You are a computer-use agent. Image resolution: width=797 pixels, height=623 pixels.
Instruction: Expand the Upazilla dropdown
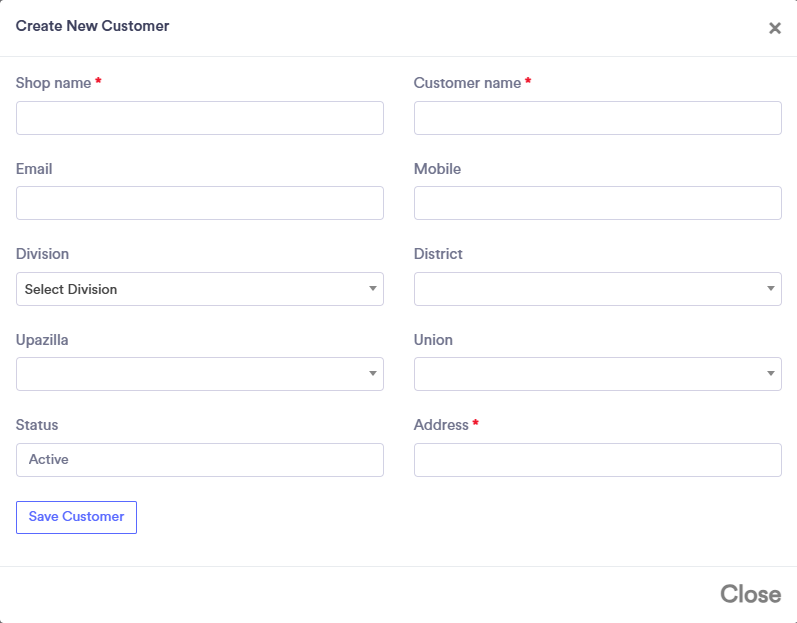[x=200, y=374]
